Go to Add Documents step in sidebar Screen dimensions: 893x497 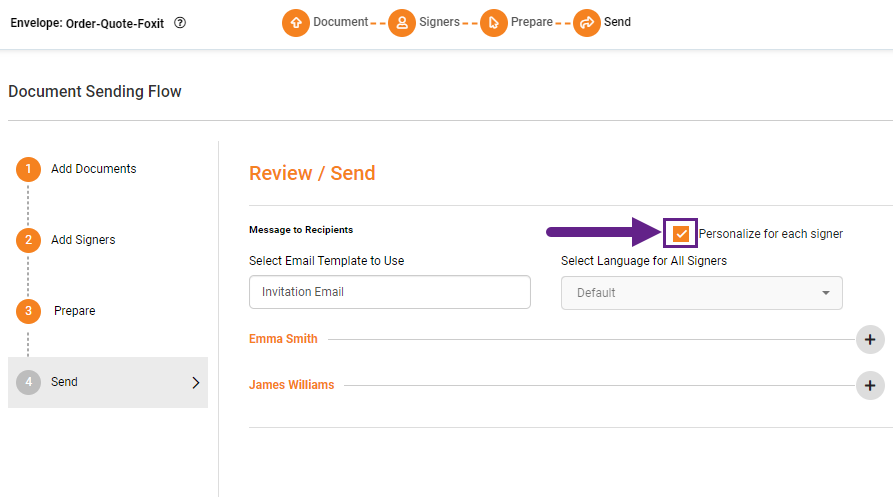pos(94,169)
